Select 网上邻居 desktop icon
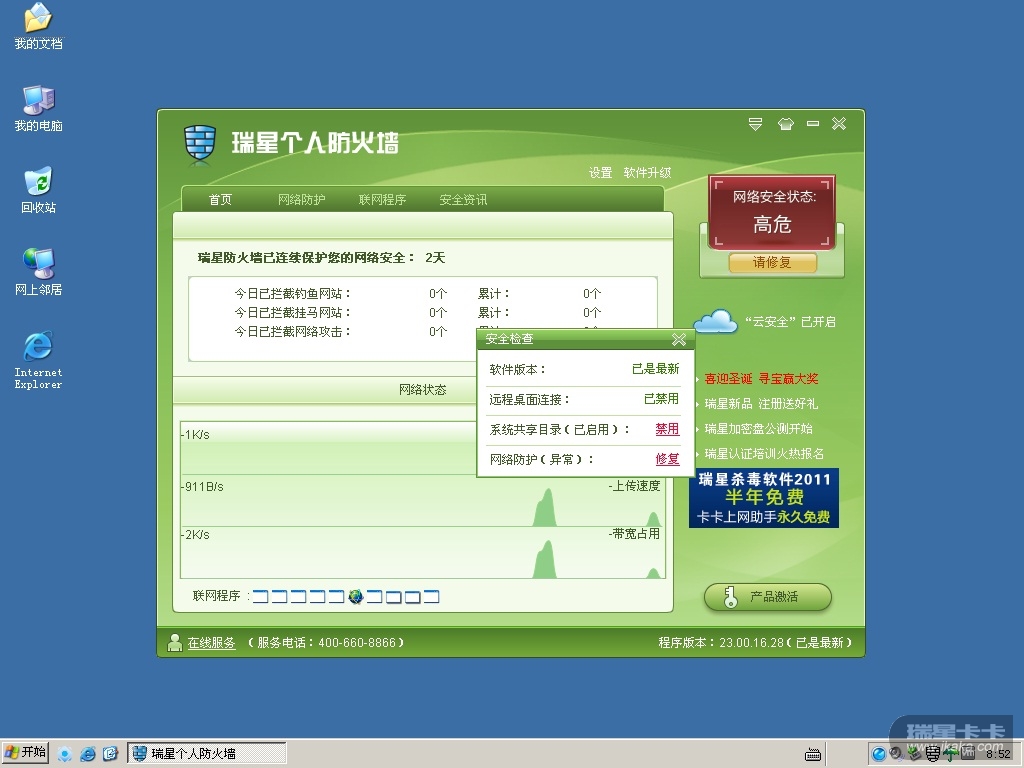 tap(39, 272)
